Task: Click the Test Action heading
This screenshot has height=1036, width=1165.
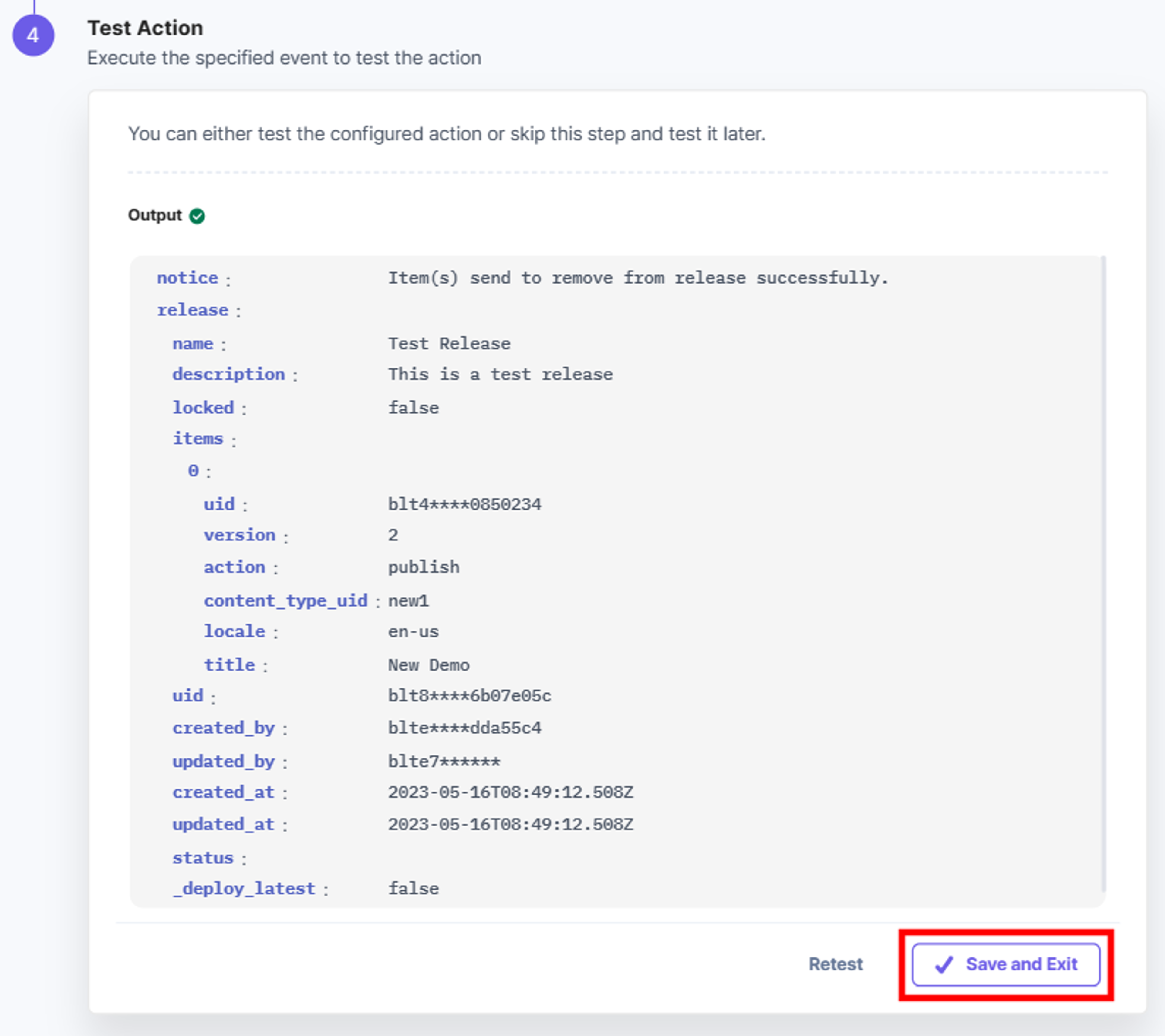Action: click(x=145, y=28)
